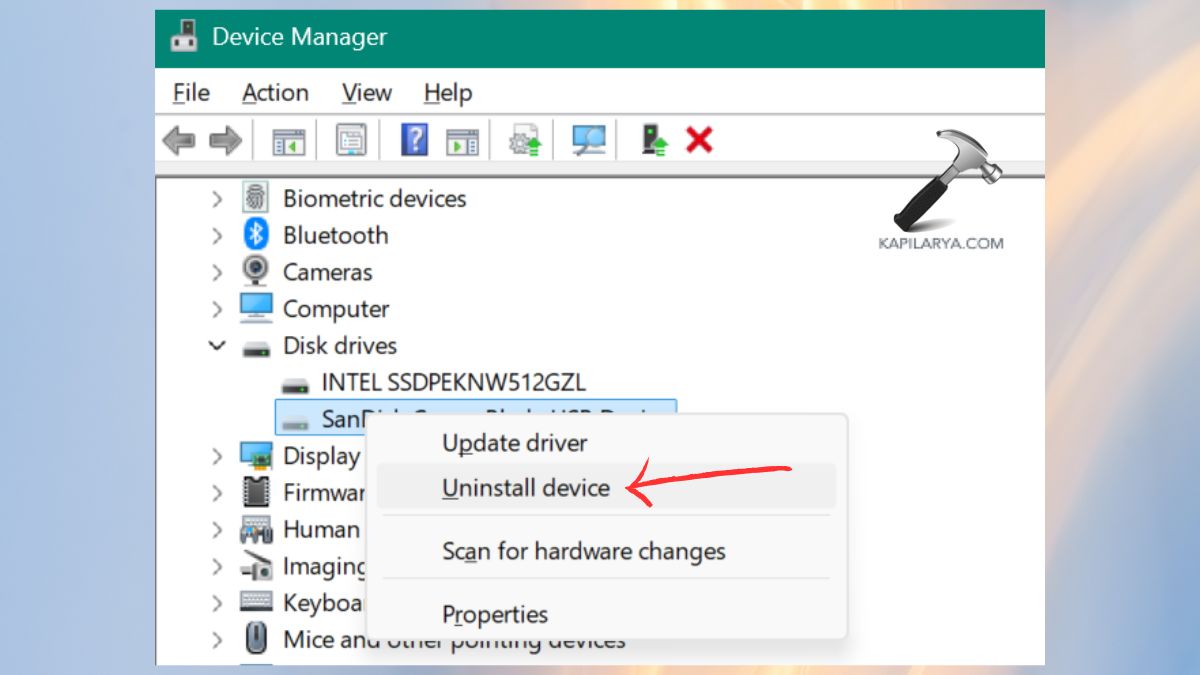Collapse the Disk drives category
Viewport: 1200px width, 675px height.
coord(217,345)
